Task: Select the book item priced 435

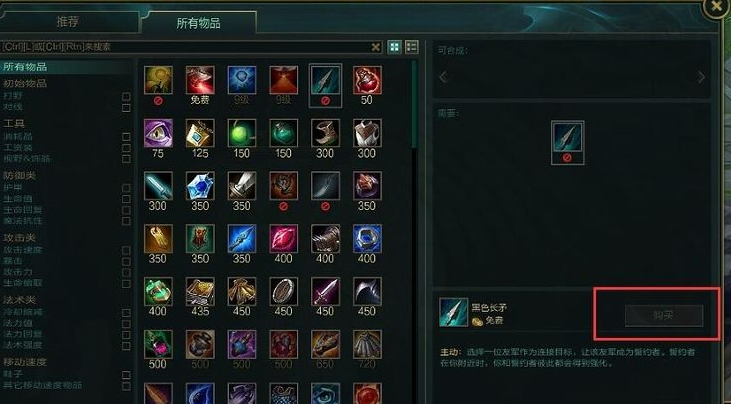Action: coord(200,291)
